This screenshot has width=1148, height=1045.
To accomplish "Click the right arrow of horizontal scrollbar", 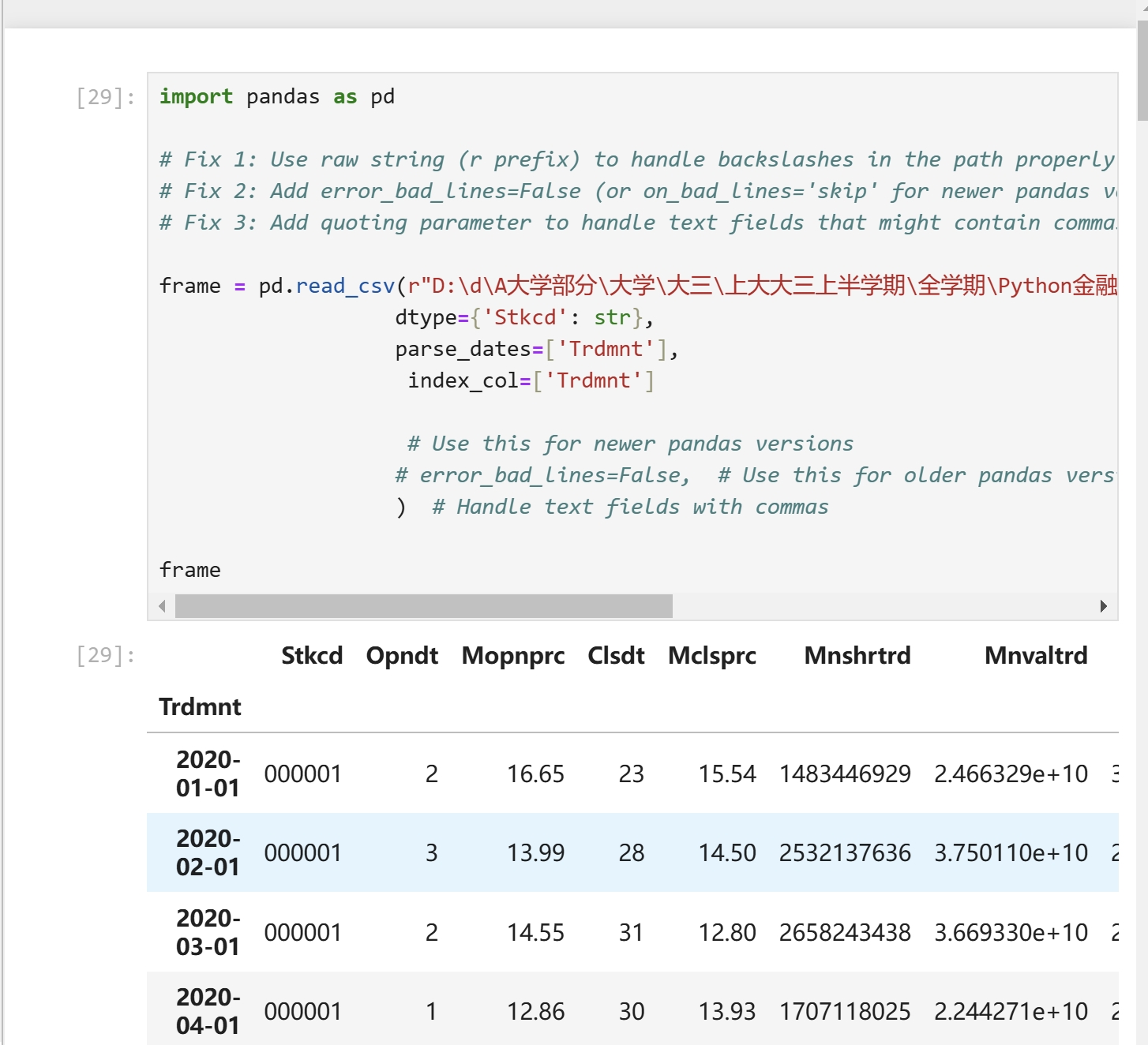I will tap(1103, 606).
